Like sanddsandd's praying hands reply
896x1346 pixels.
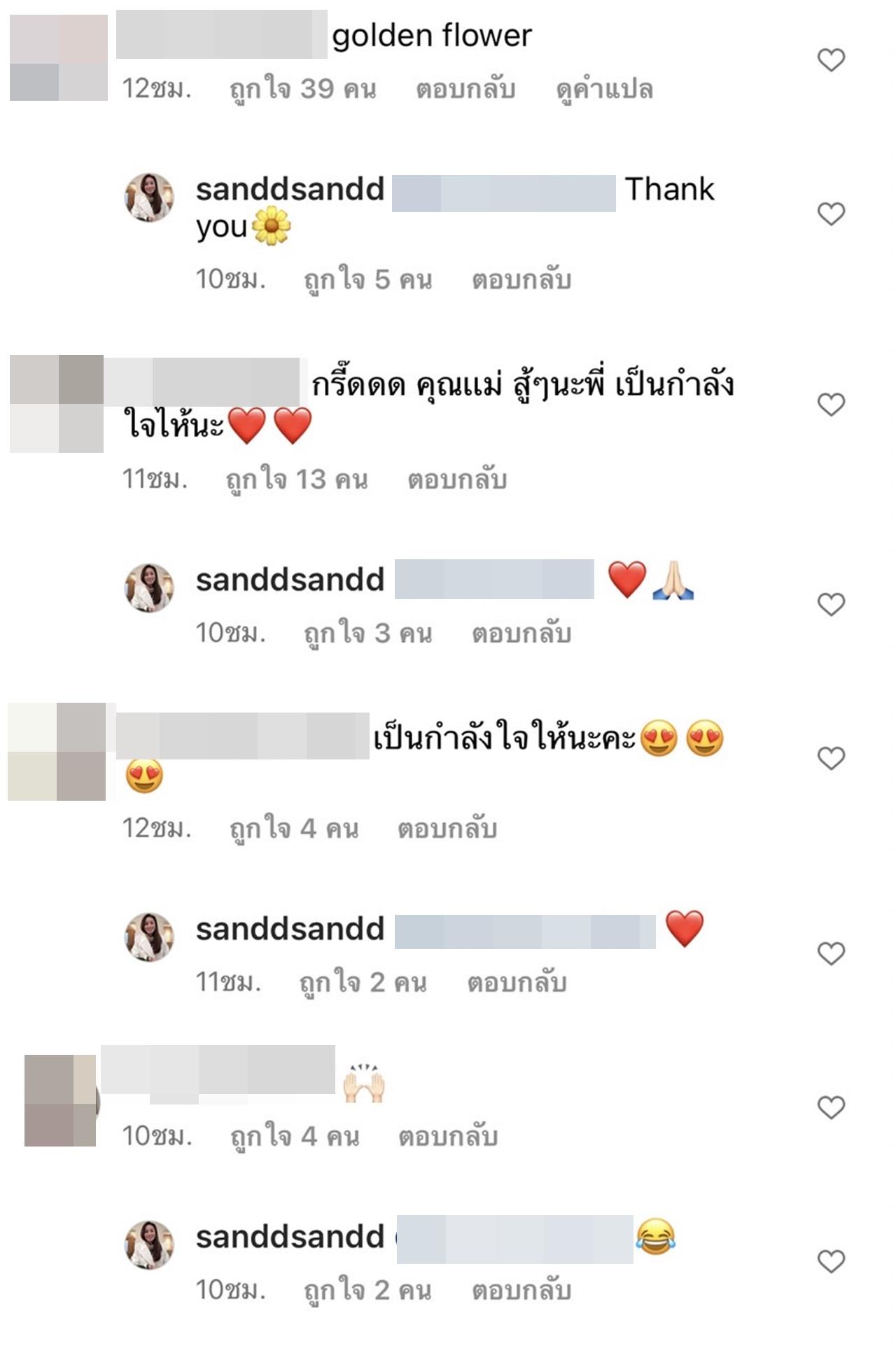click(x=831, y=604)
